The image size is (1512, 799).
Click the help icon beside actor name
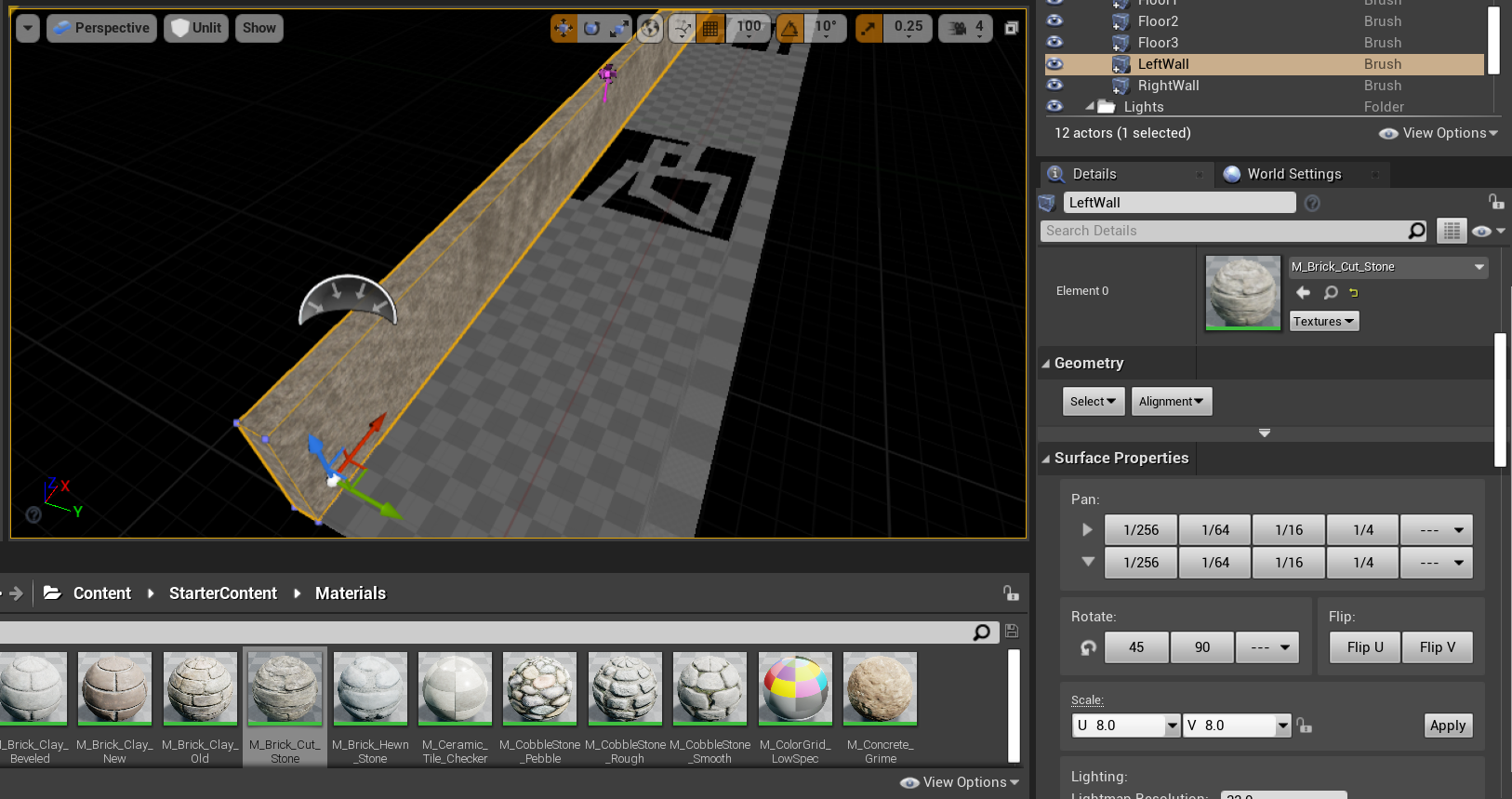coord(1312,203)
